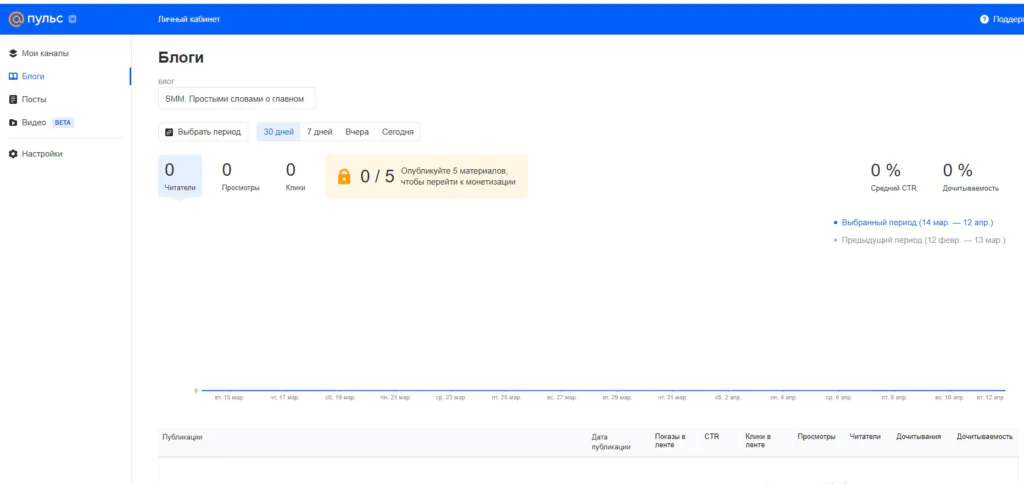Click the Блоги book icon
This screenshot has height=484, width=1024.
tap(13, 76)
